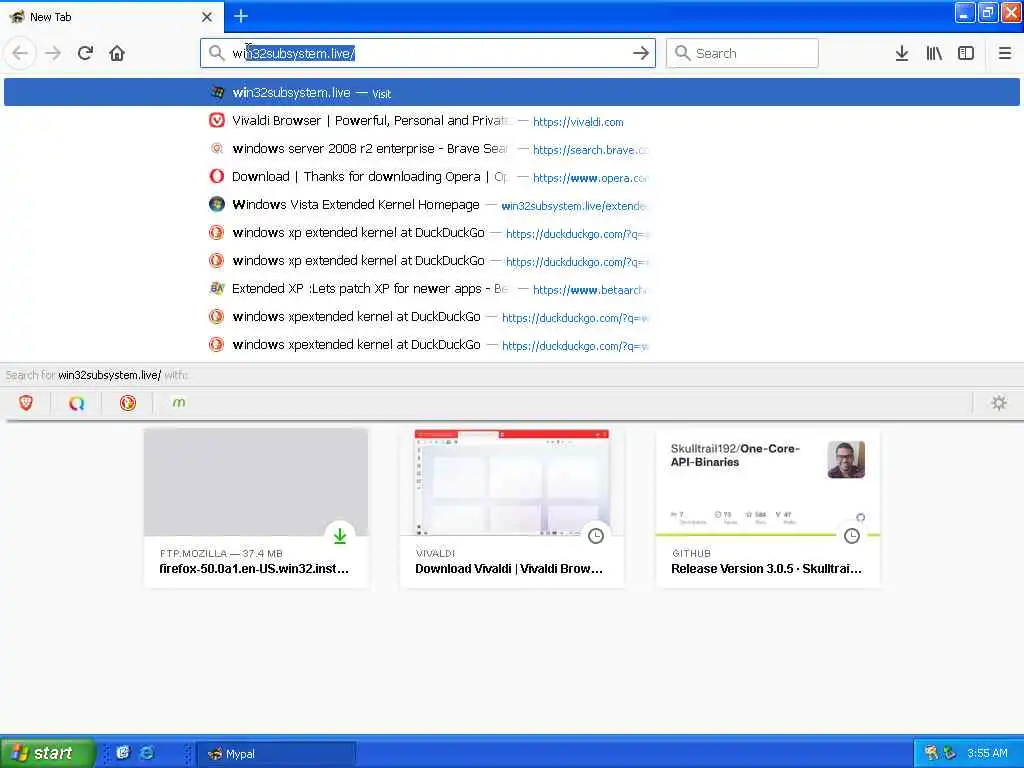
Task: Click Brave Search favicon in suggestions
Action: [x=216, y=149]
